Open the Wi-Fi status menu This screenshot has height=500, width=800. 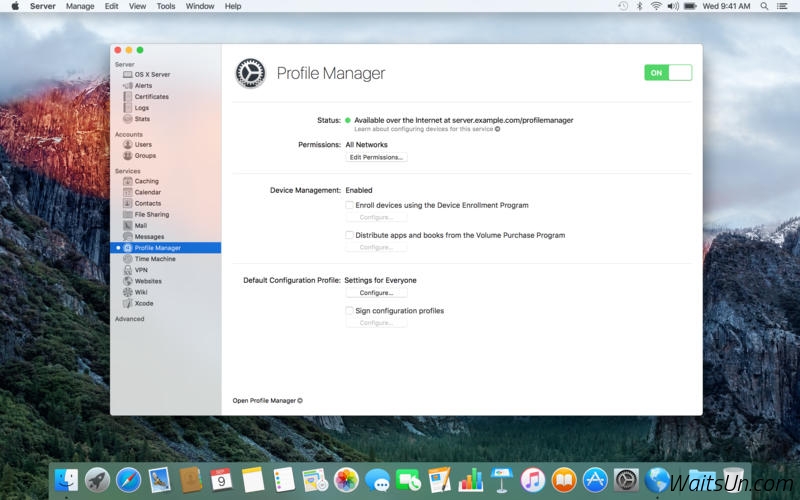coord(656,6)
